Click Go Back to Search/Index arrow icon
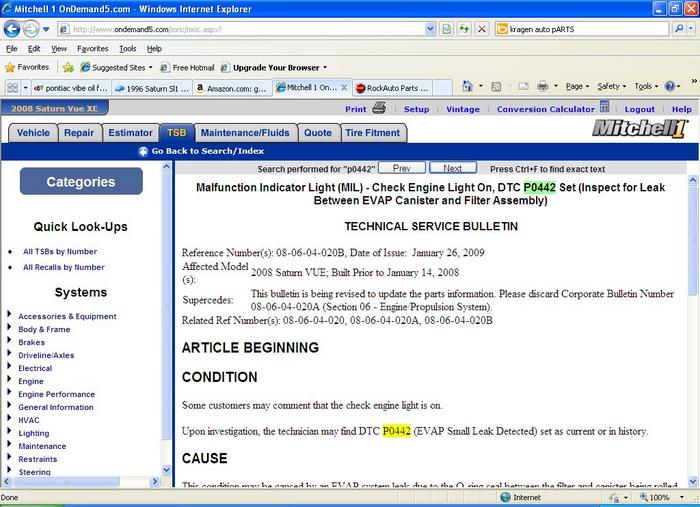The width and height of the screenshot is (700, 507). (143, 152)
